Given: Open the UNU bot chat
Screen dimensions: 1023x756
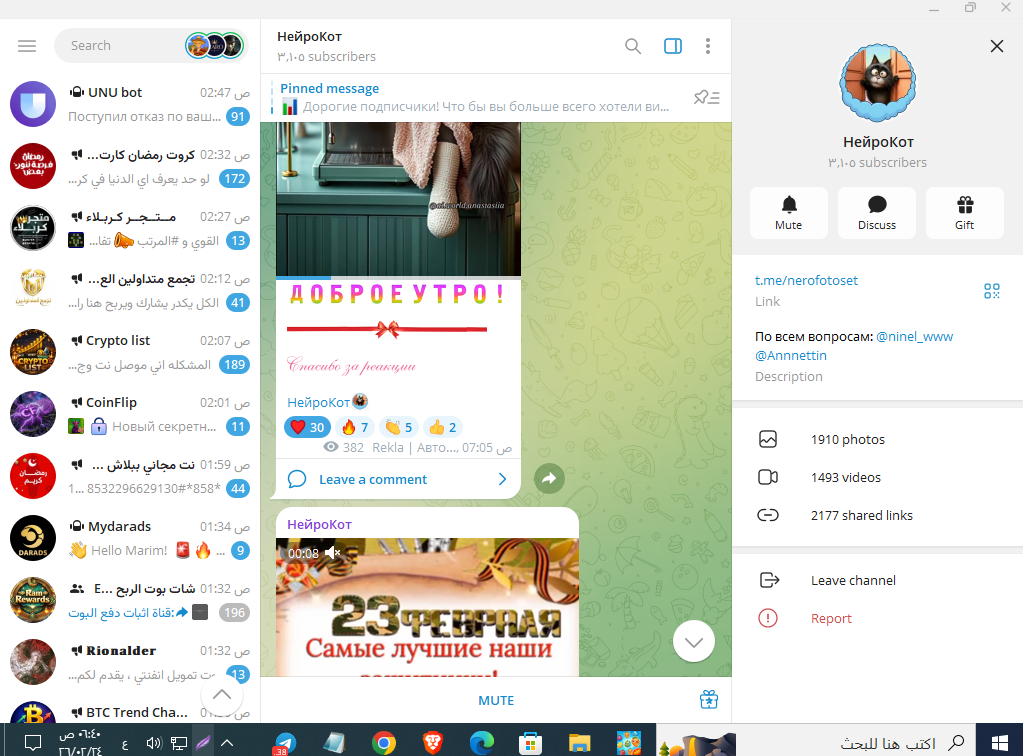Looking at the screenshot, I should [x=130, y=104].
